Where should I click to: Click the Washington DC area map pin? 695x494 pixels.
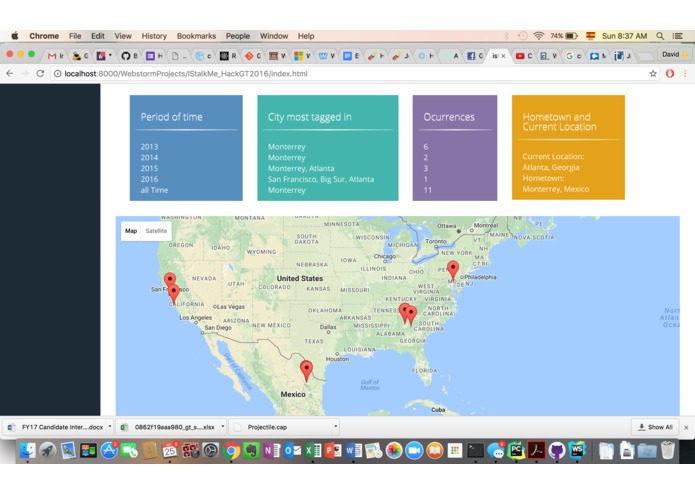453,271
